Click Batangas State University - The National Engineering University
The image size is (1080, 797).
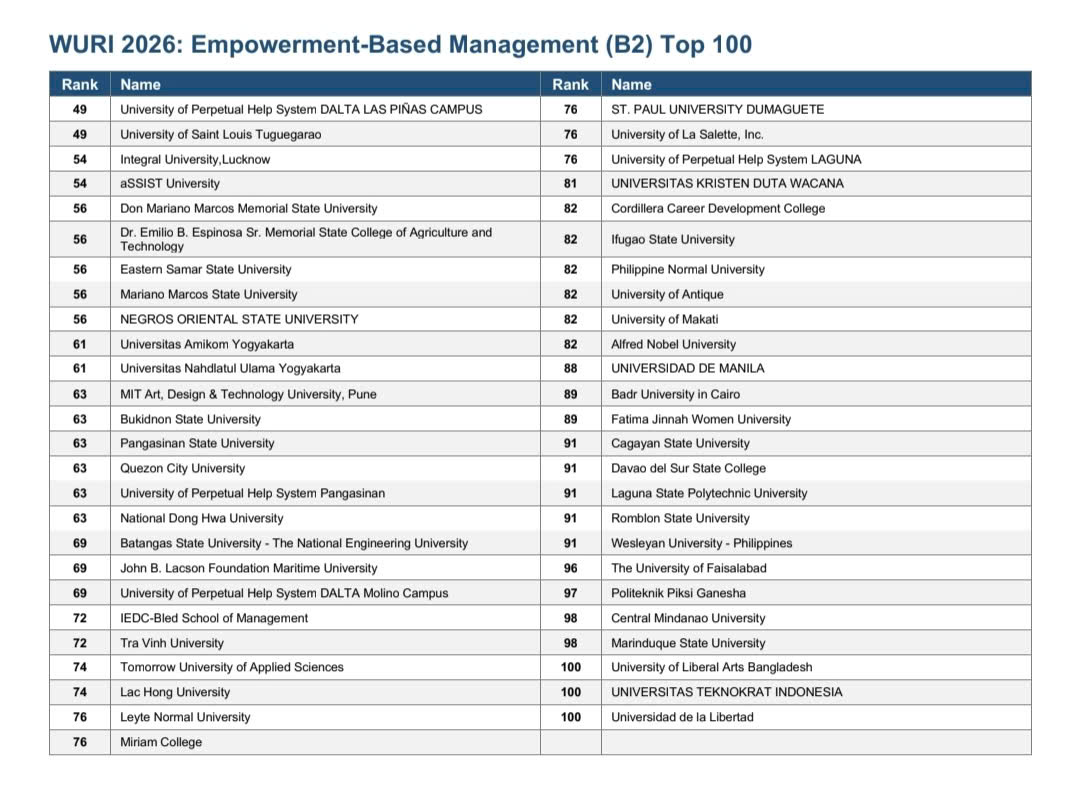[x=294, y=543]
